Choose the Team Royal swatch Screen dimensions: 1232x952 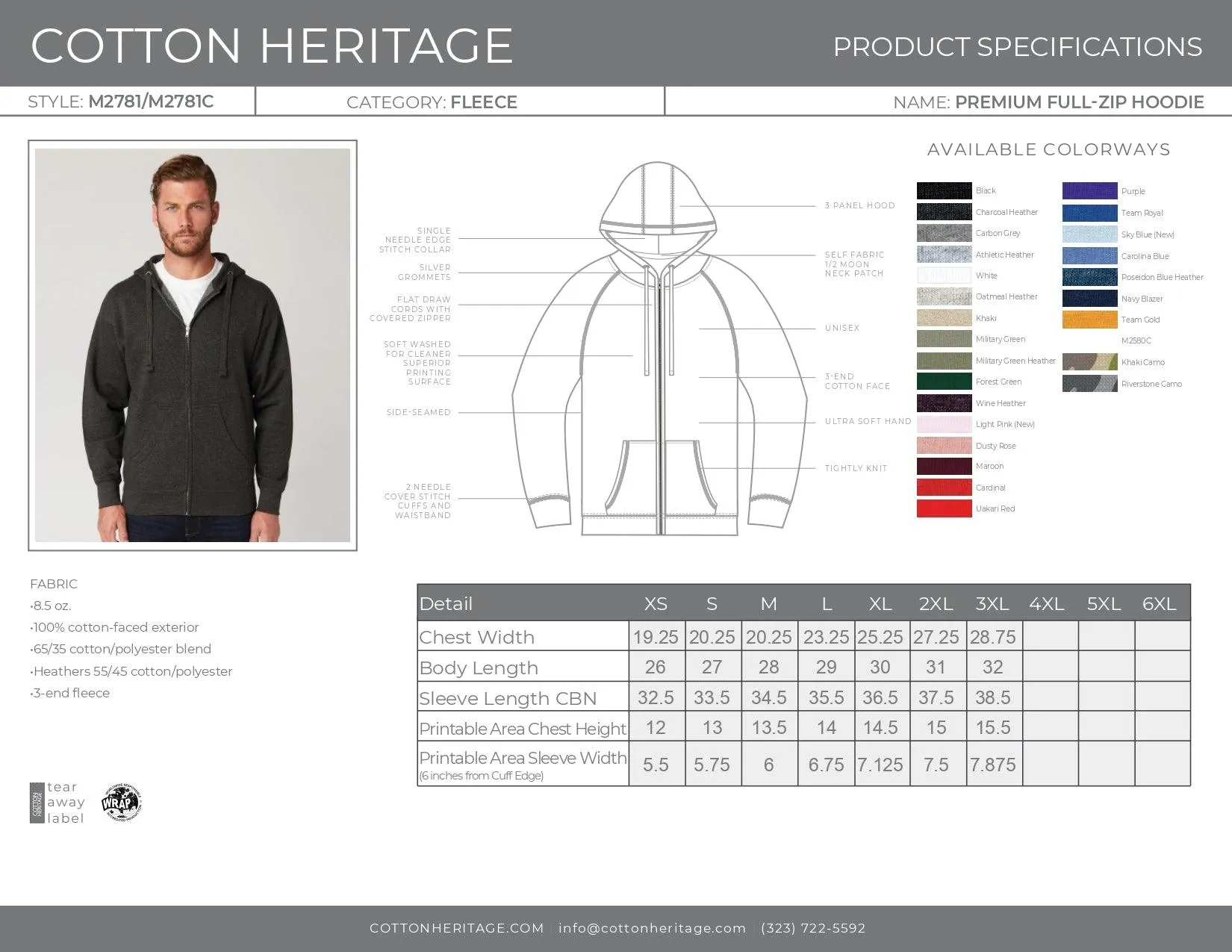point(1089,213)
